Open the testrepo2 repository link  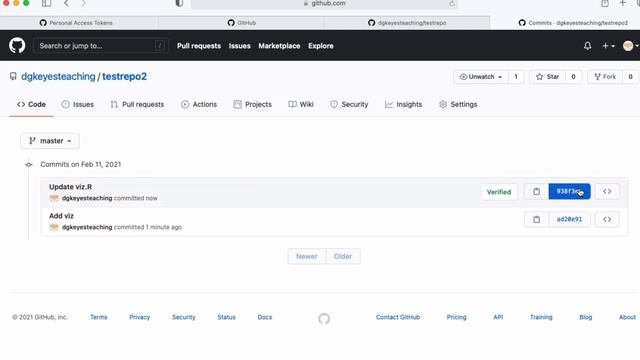tap(124, 76)
